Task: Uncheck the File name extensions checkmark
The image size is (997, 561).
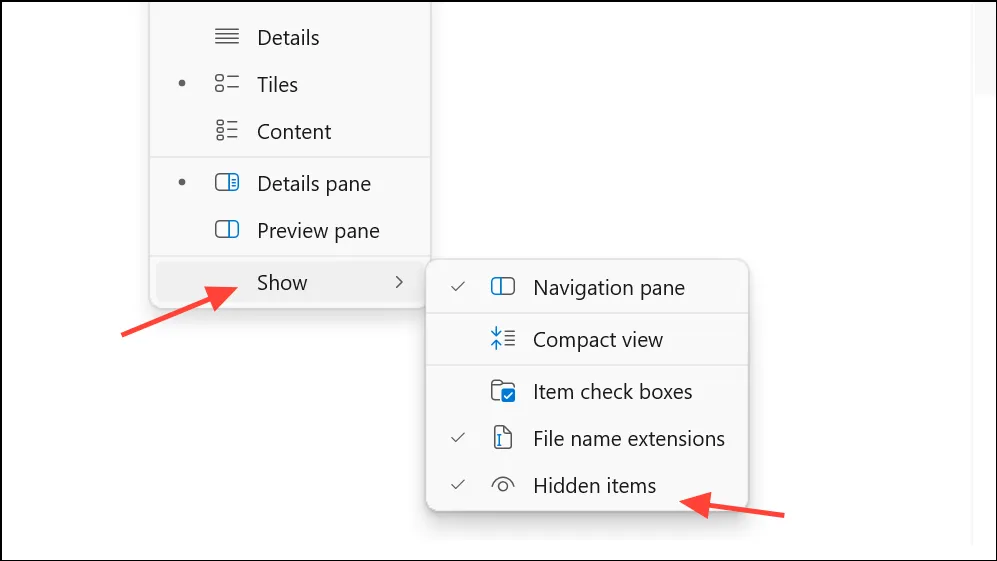Action: (458, 438)
